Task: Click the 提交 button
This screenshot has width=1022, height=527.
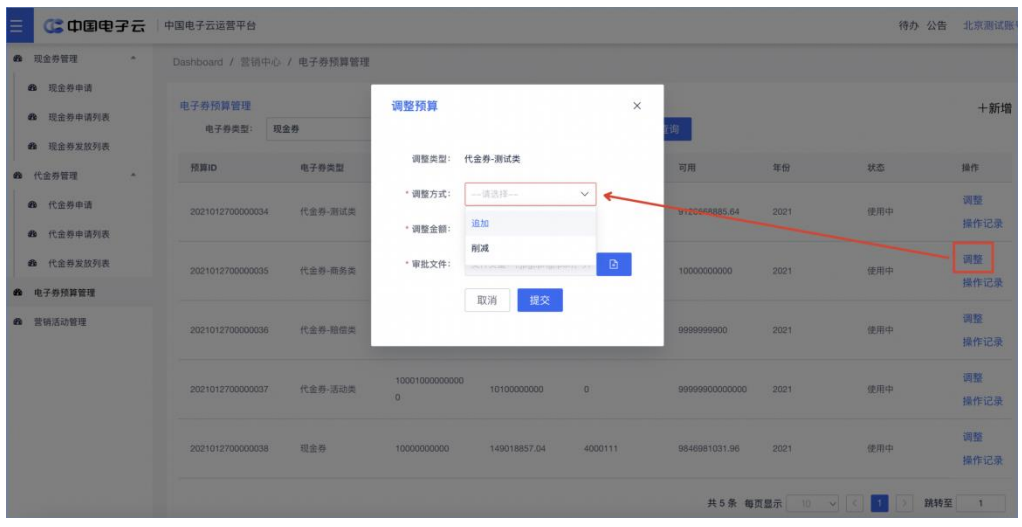Action: point(540,300)
